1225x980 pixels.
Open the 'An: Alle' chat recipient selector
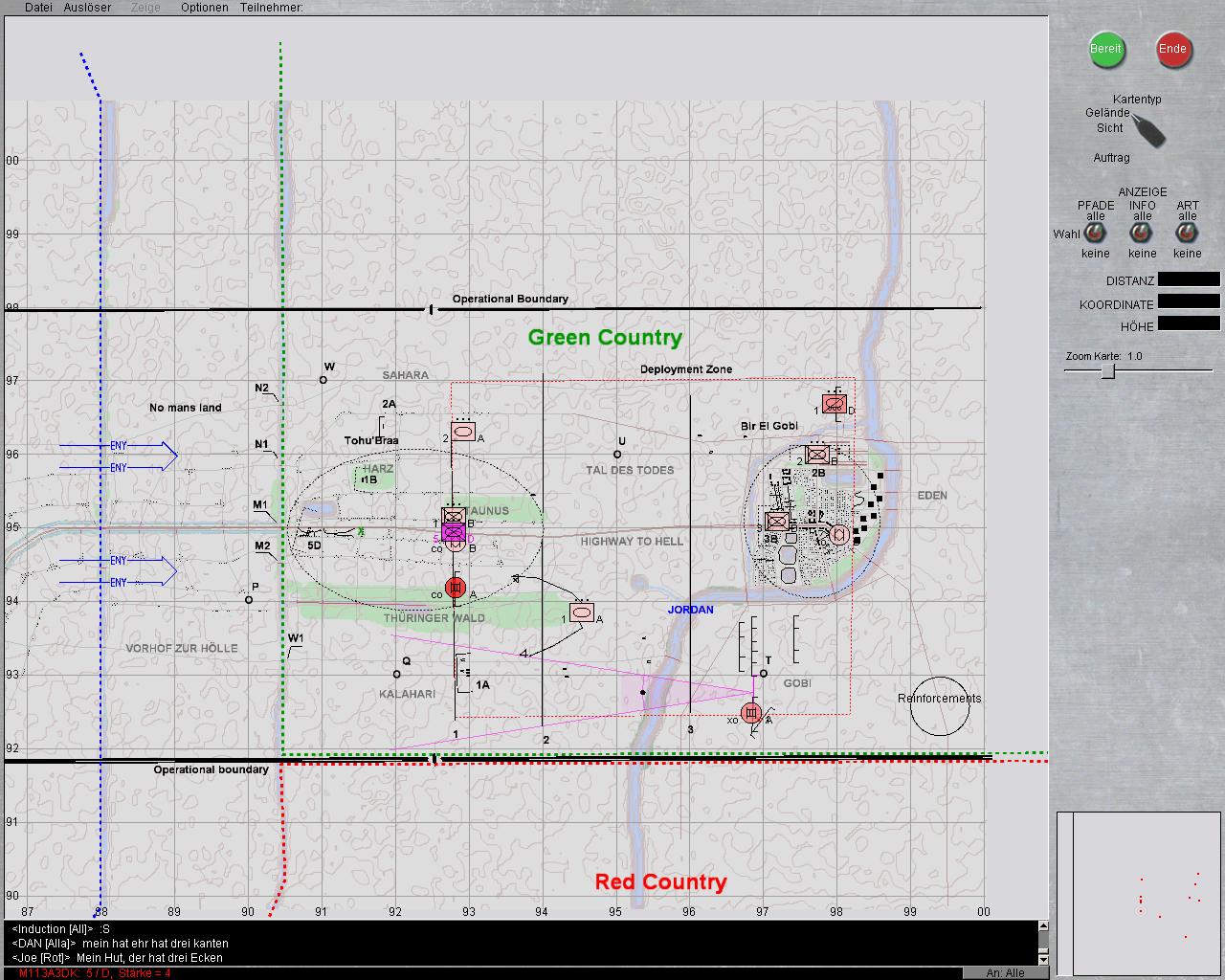click(1005, 972)
